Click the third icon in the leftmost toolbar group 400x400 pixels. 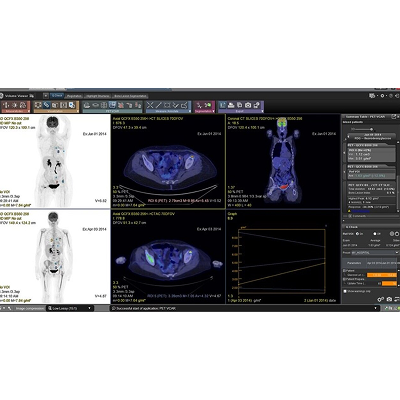coord(23,105)
